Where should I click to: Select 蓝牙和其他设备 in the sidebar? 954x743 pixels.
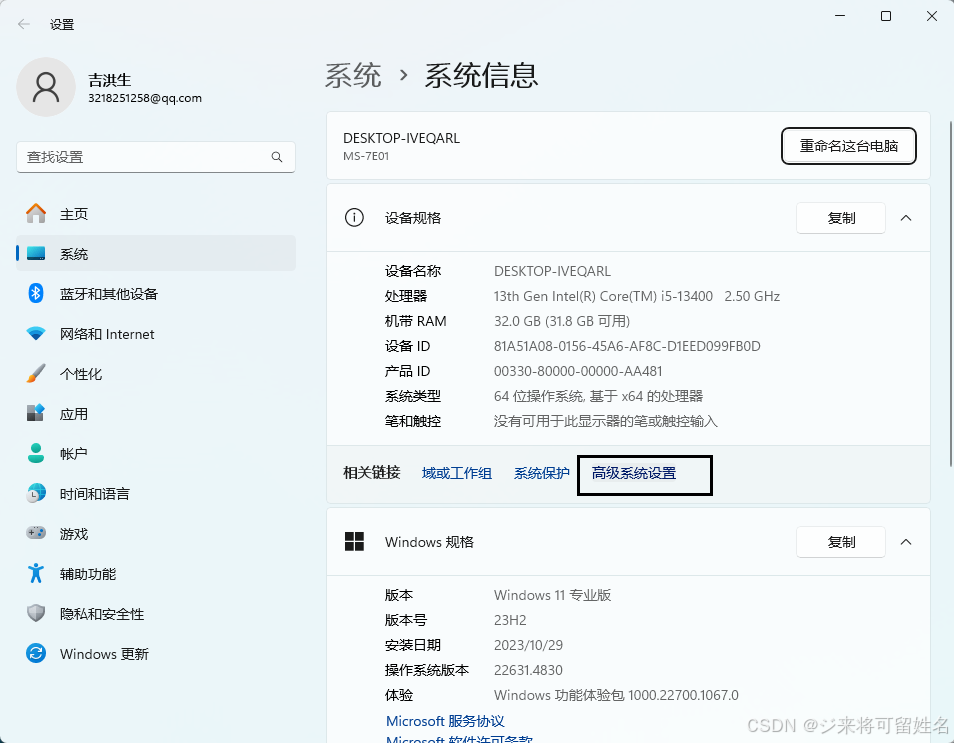point(156,293)
